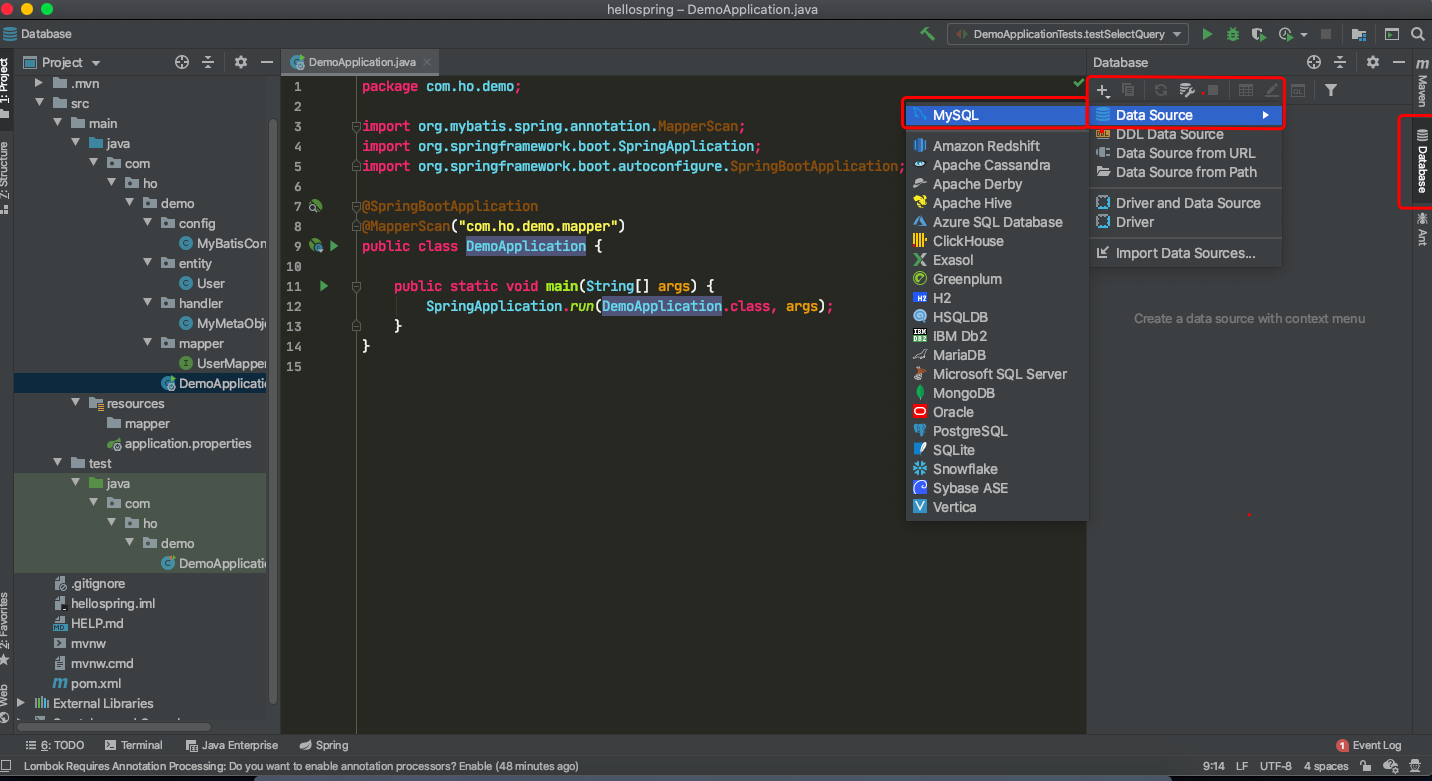This screenshot has height=781, width=1432.
Task: Collapse all in Project panel header
Action: pyautogui.click(x=208, y=62)
